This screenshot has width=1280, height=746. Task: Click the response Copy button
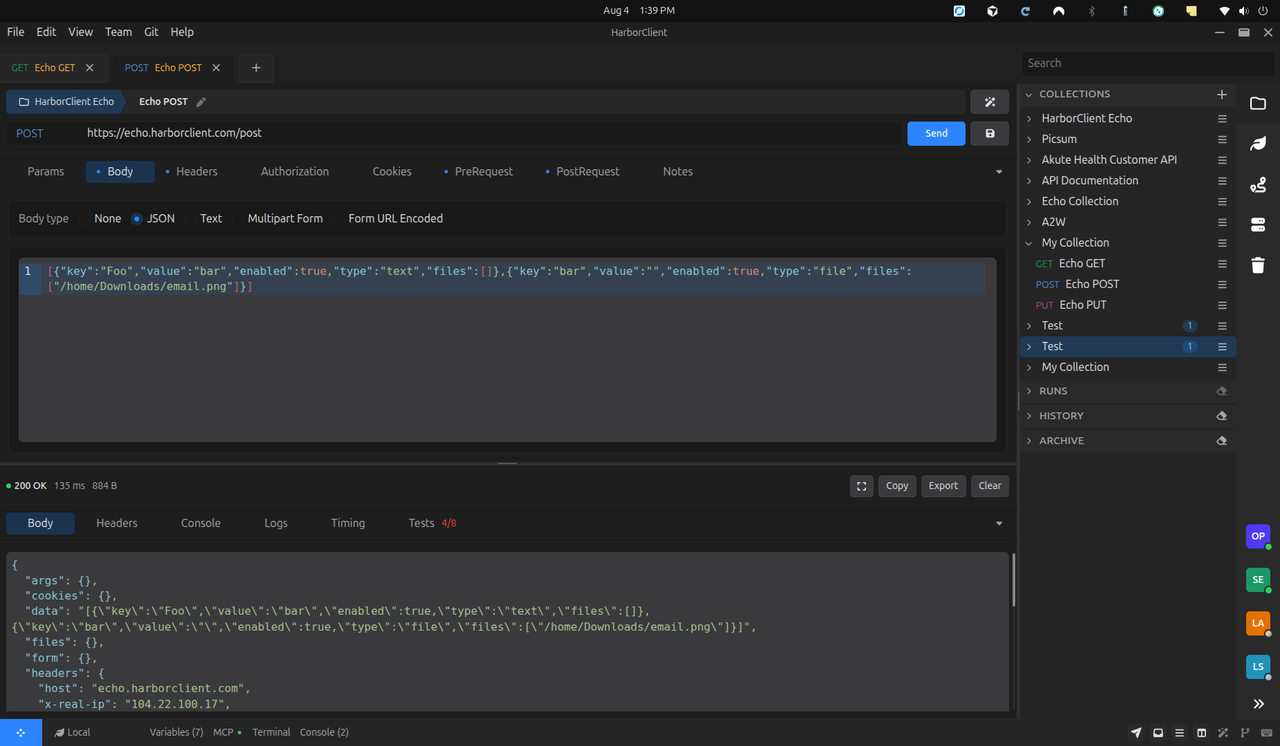(897, 486)
